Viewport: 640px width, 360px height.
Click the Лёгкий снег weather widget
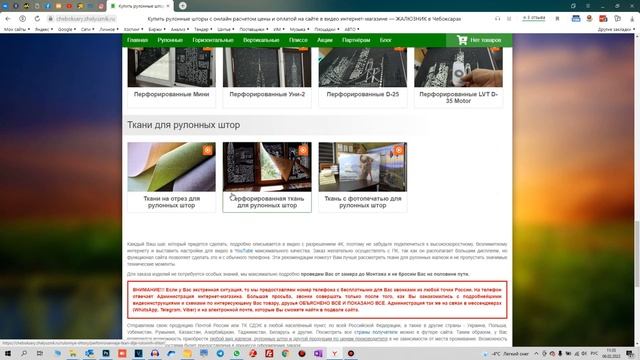pyautogui.click(x=507, y=353)
